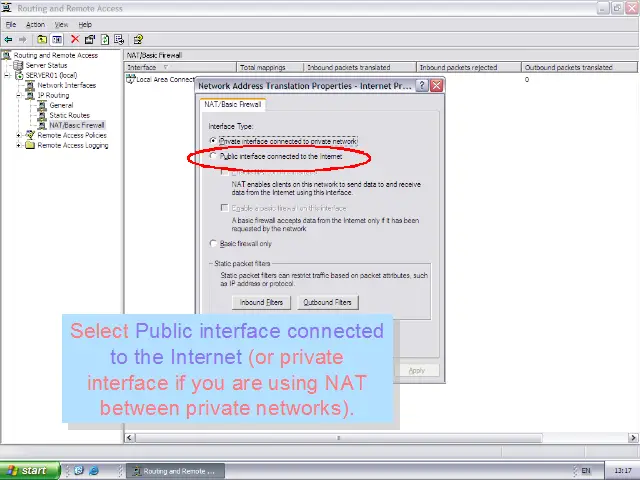This screenshot has height=480, width=640.
Task: Open the Help menu
Action: pyautogui.click(x=85, y=24)
